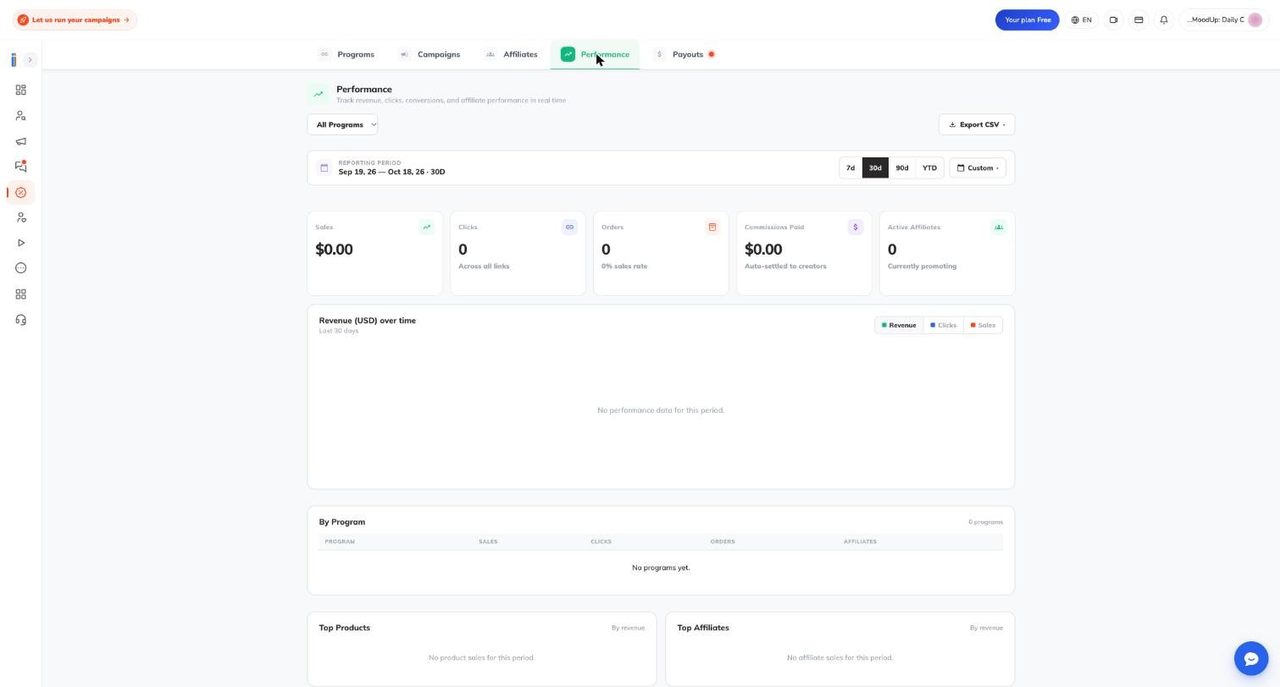This screenshot has height=687, width=1280.
Task: Select the YTD period
Action: (x=930, y=168)
